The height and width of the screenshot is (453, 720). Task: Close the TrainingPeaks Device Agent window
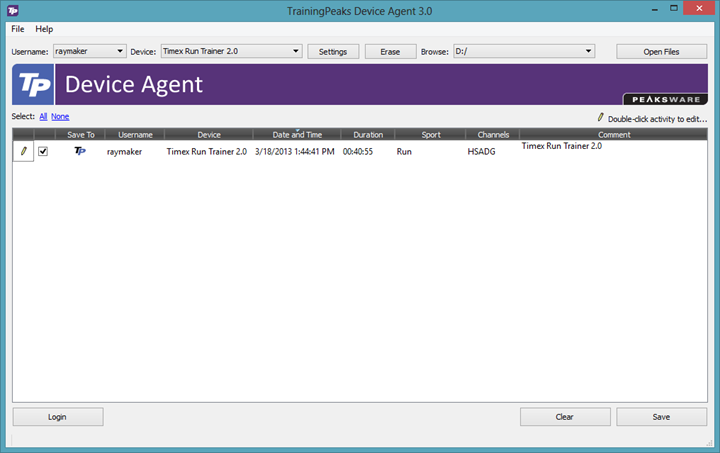coord(699,8)
